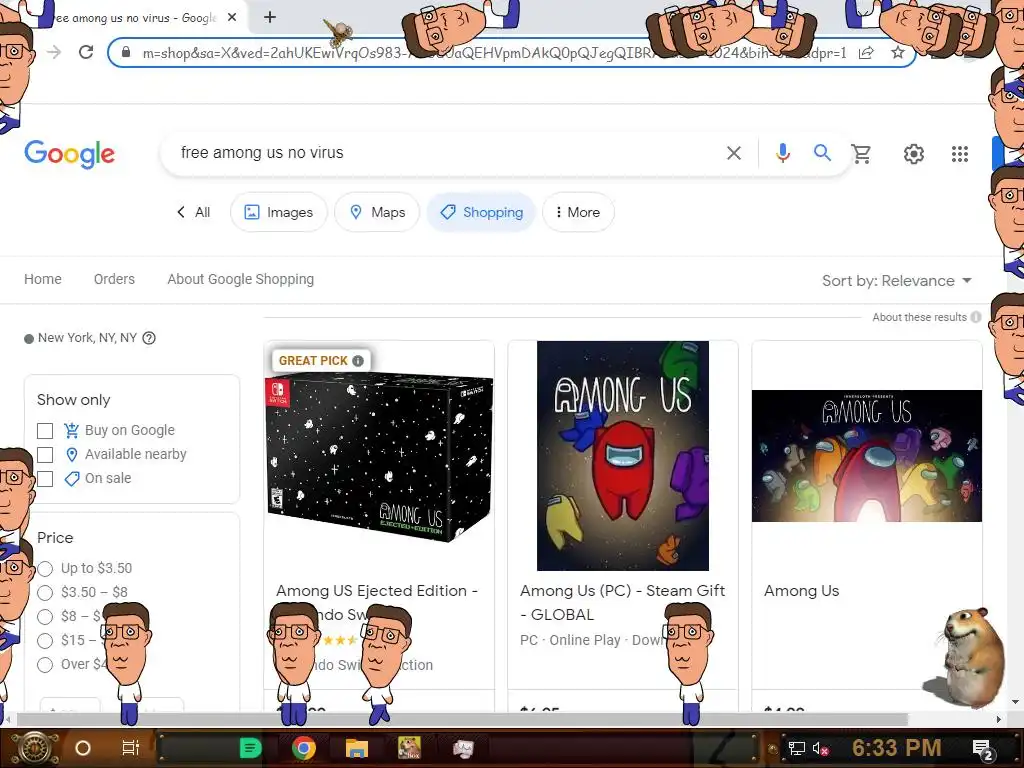The height and width of the screenshot is (768, 1024).
Task: Go forward with the browser arrow
Action: [54, 52]
